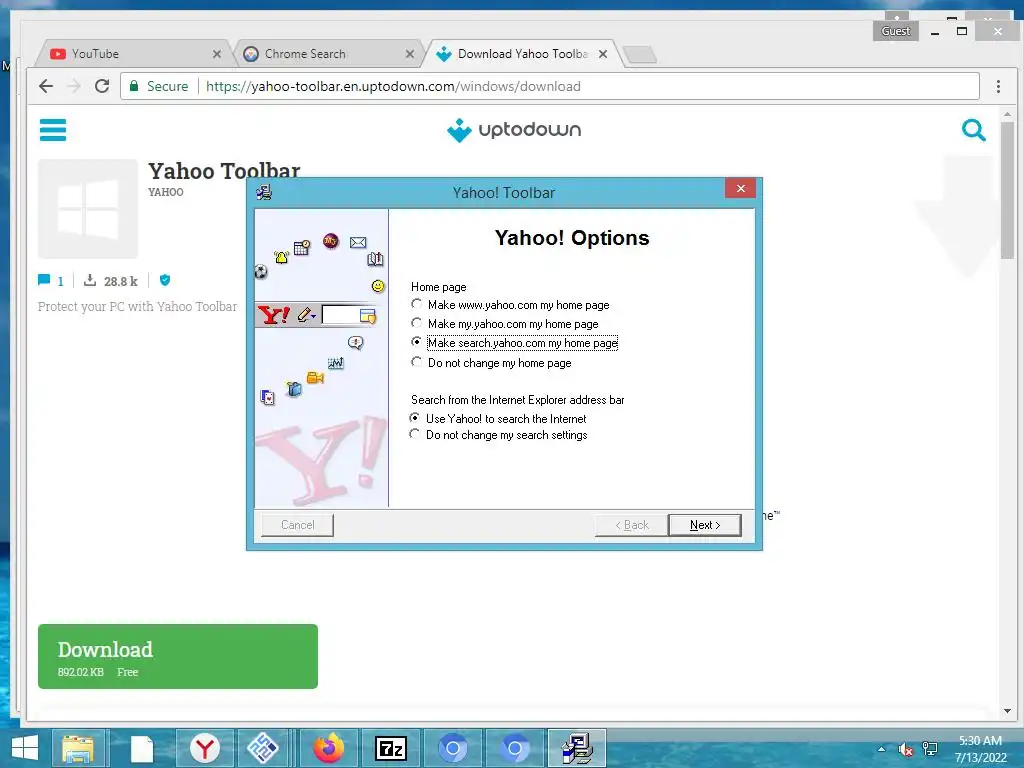This screenshot has width=1024, height=768.
Task: Select 'Do not change my search settings'
Action: click(415, 434)
